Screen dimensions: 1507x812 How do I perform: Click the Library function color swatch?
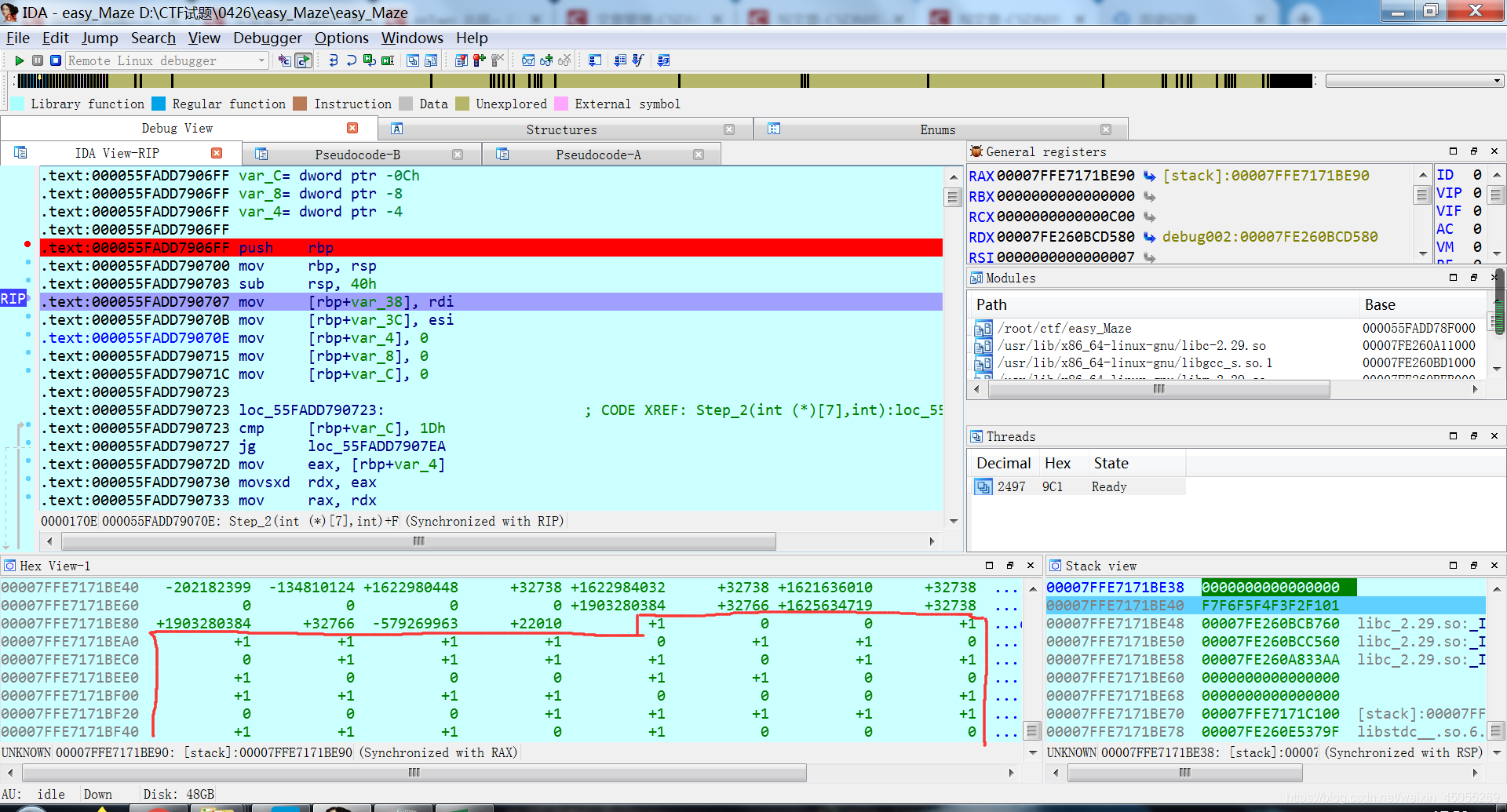click(16, 104)
